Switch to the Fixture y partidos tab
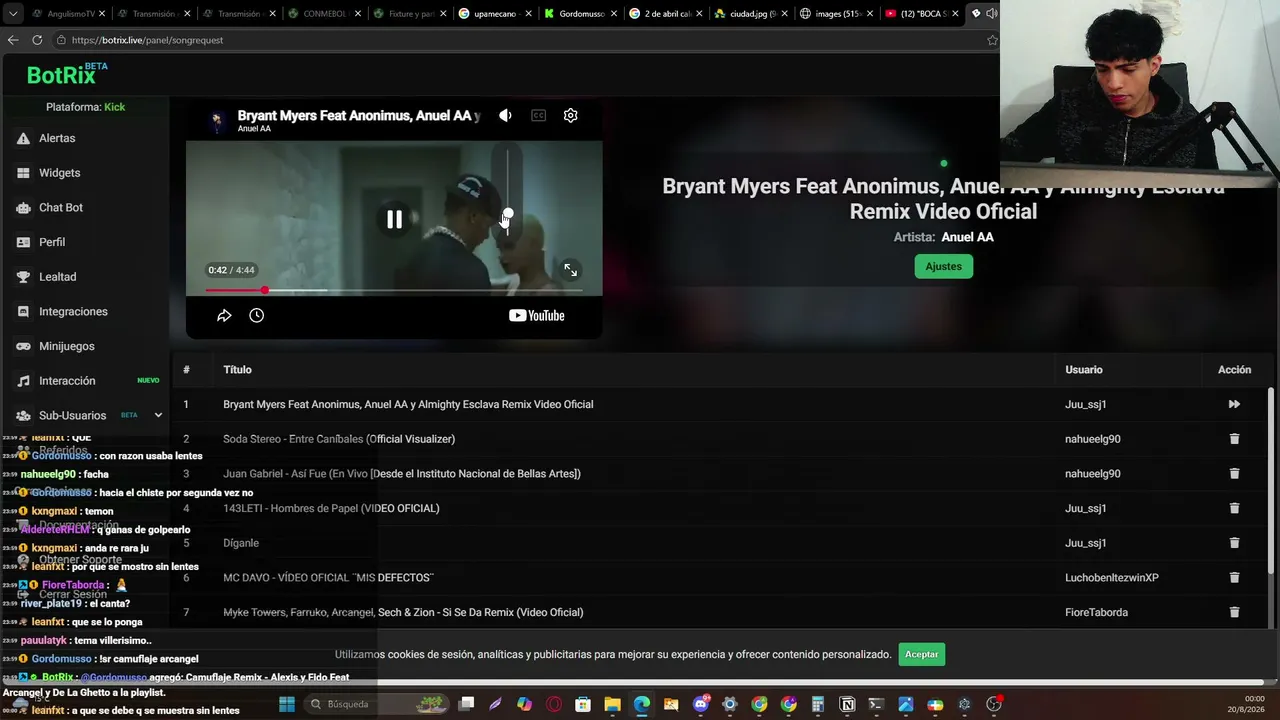This screenshot has width=1280, height=720. 408,14
